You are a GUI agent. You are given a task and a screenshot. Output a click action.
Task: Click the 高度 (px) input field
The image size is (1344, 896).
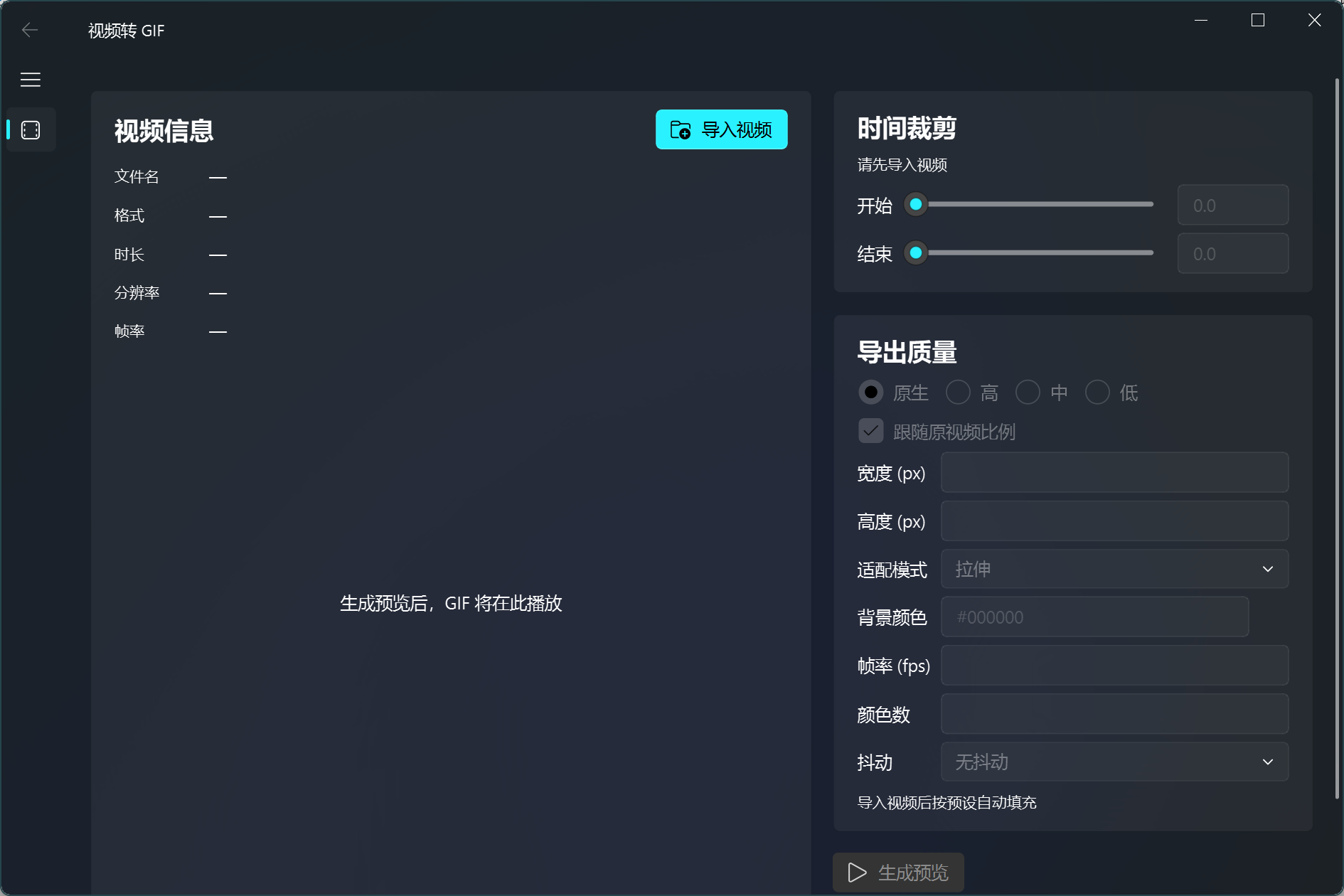point(1114,521)
